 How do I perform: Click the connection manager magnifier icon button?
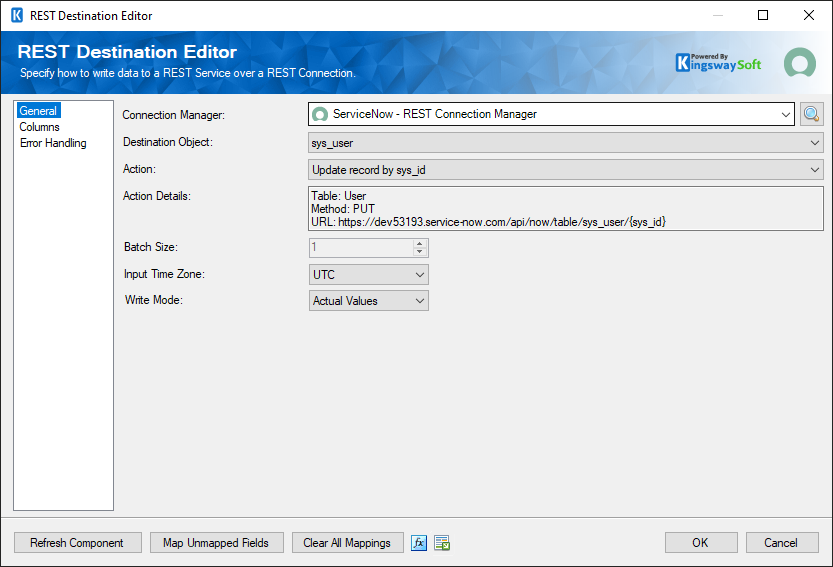pos(811,114)
